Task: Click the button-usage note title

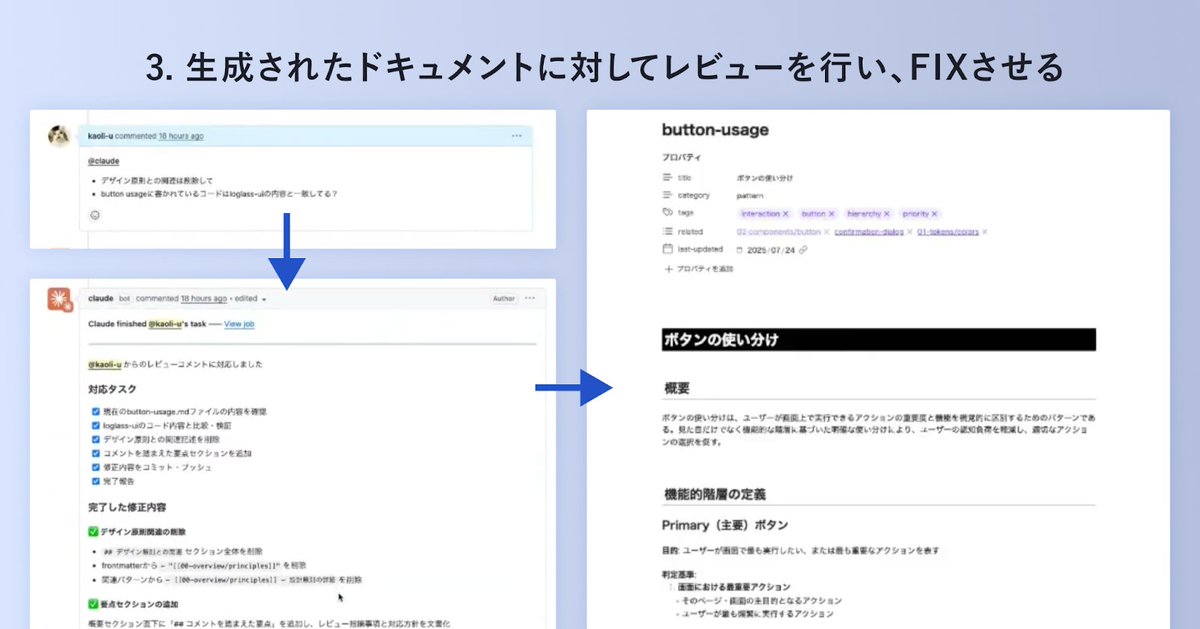Action: coord(715,130)
